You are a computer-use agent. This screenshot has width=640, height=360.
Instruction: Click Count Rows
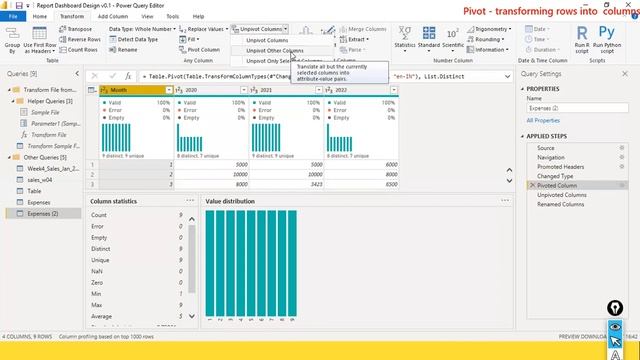pos(78,49)
